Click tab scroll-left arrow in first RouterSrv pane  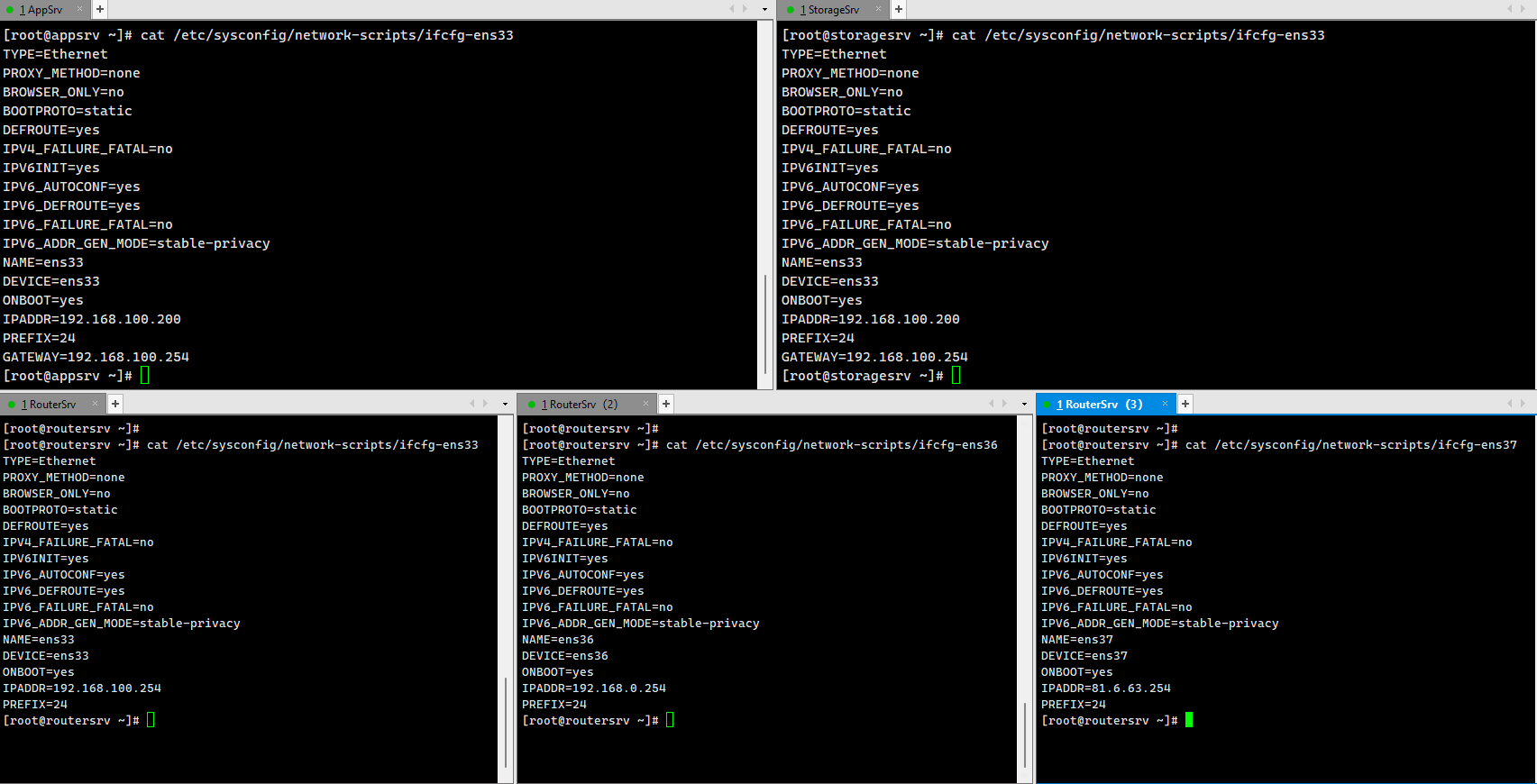[x=471, y=404]
